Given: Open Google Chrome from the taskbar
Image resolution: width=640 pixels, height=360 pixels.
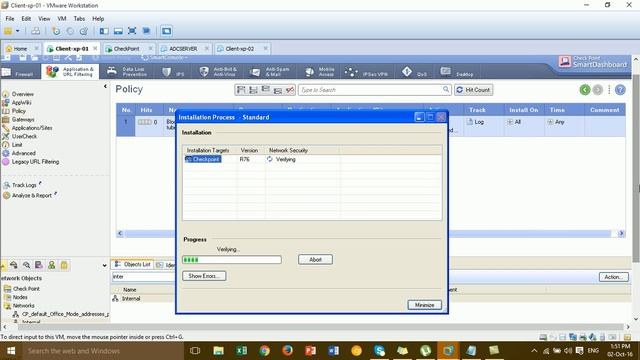Looking at the screenshot, I should pos(264,351).
